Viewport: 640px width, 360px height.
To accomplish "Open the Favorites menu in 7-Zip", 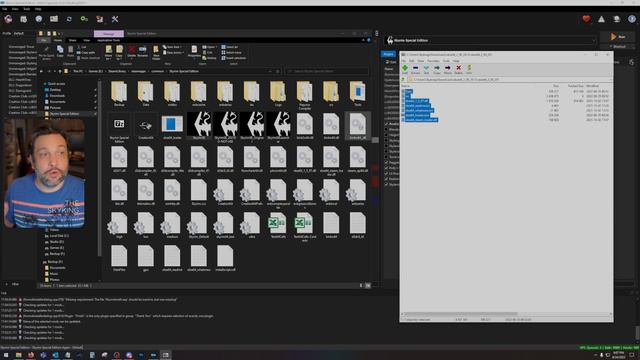I will coord(433,61).
